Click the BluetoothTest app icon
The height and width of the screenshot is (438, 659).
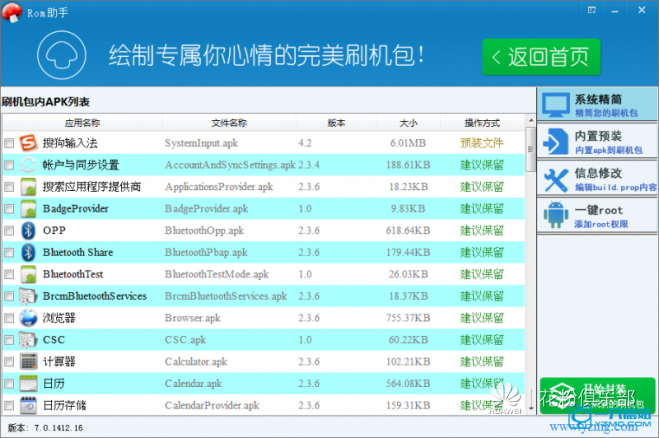coord(29,274)
